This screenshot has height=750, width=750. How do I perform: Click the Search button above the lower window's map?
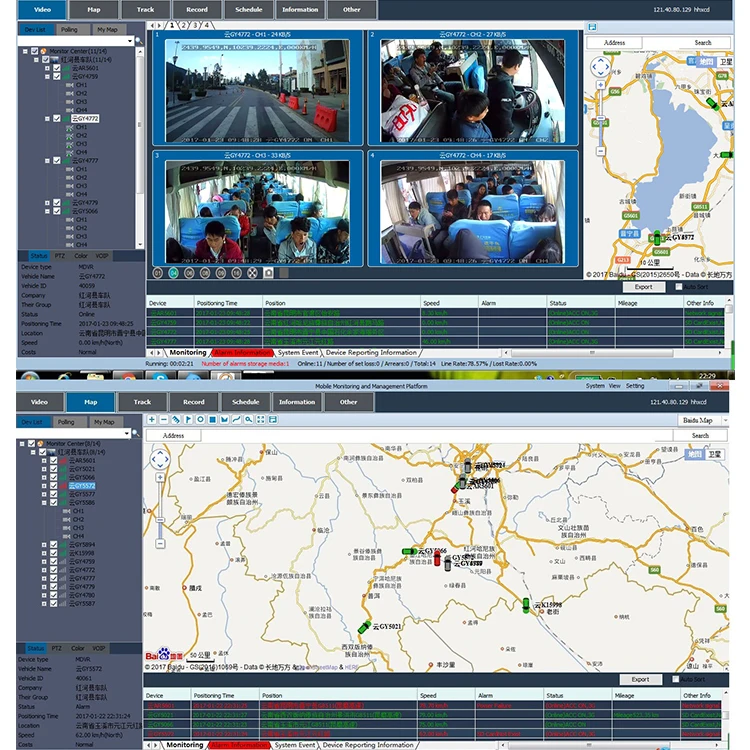(x=700, y=435)
